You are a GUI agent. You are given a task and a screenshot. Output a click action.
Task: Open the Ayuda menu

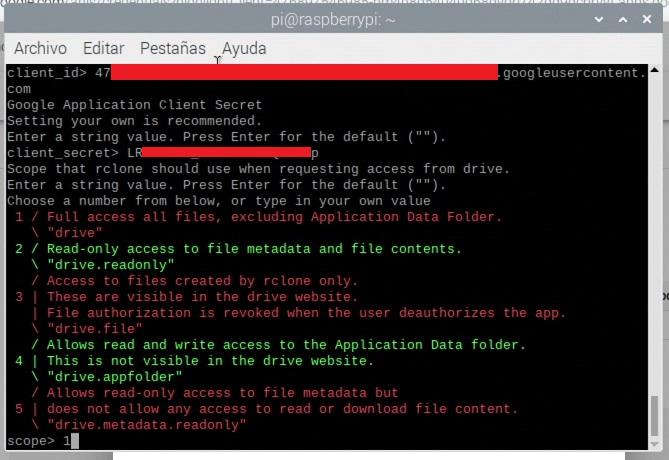pos(244,48)
